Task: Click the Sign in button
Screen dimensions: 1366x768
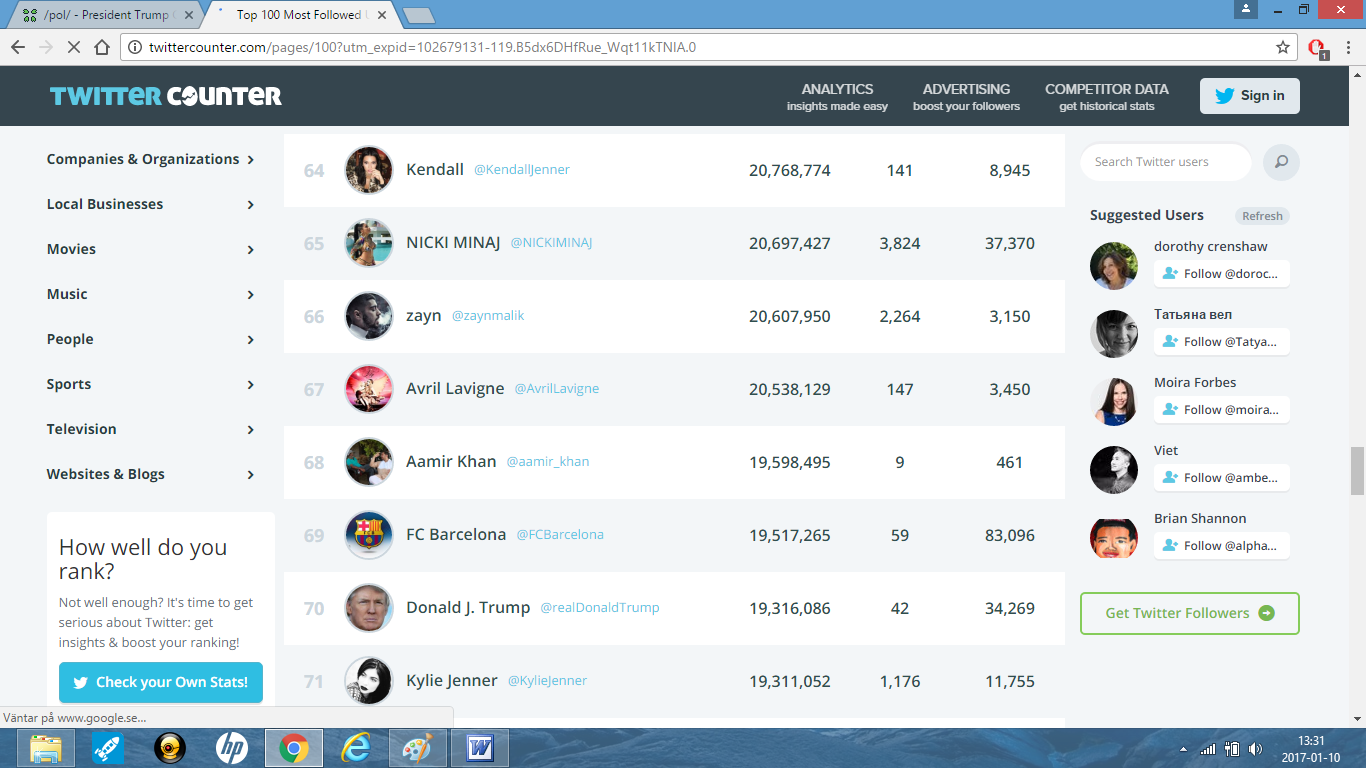Action: pyautogui.click(x=1250, y=96)
